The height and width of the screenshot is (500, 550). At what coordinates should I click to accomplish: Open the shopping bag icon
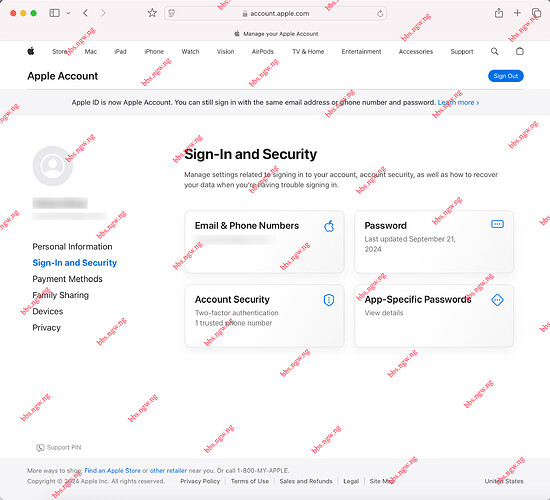coord(520,51)
